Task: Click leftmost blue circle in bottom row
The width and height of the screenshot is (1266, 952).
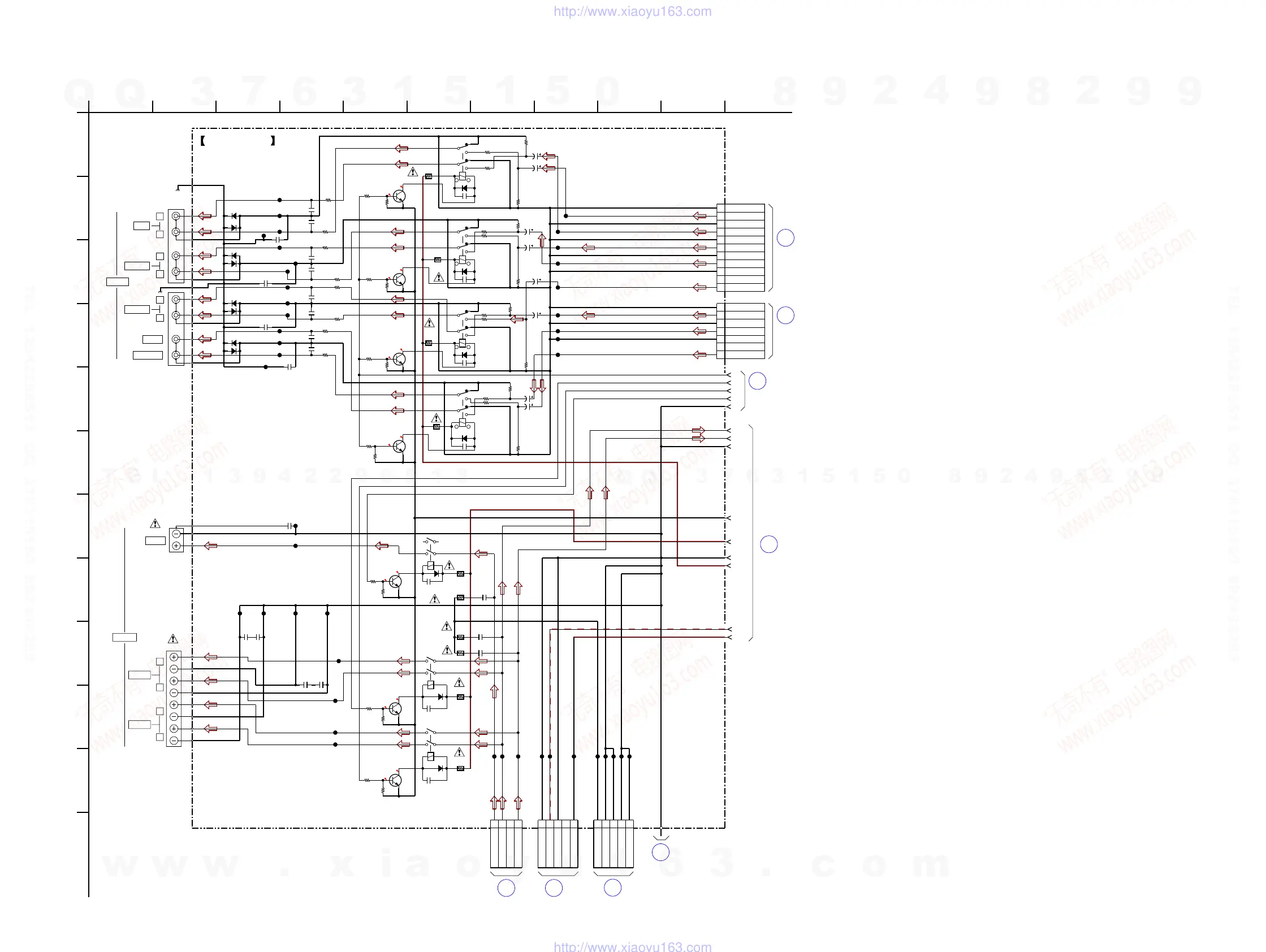Action: click(506, 888)
